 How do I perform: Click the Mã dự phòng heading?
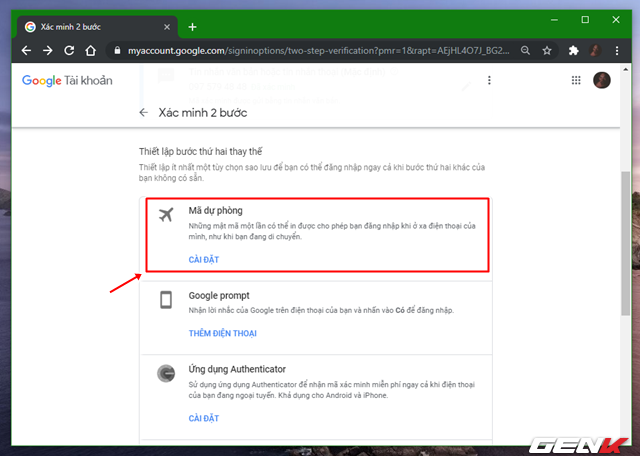pyautogui.click(x=216, y=211)
